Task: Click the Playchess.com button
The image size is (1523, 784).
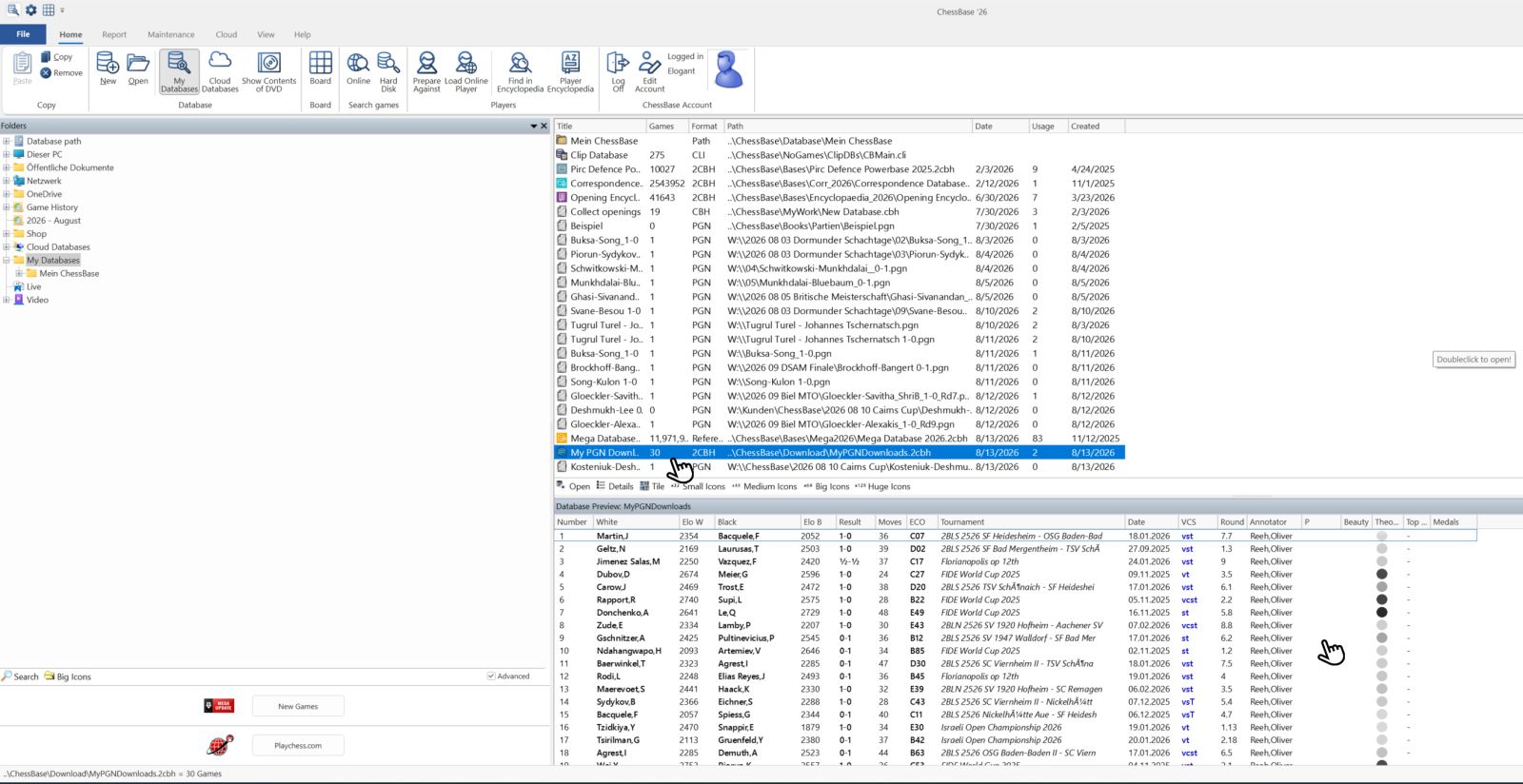Action: click(298, 745)
